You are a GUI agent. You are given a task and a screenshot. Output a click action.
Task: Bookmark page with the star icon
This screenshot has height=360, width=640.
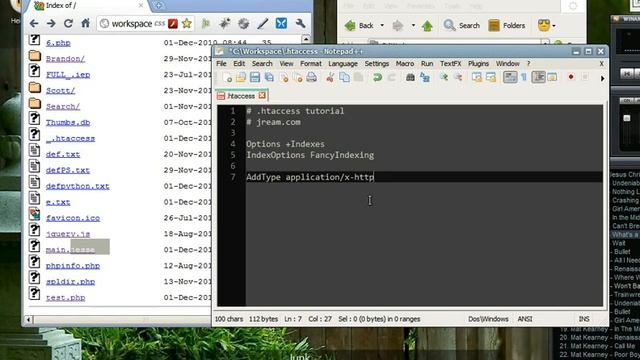187,23
